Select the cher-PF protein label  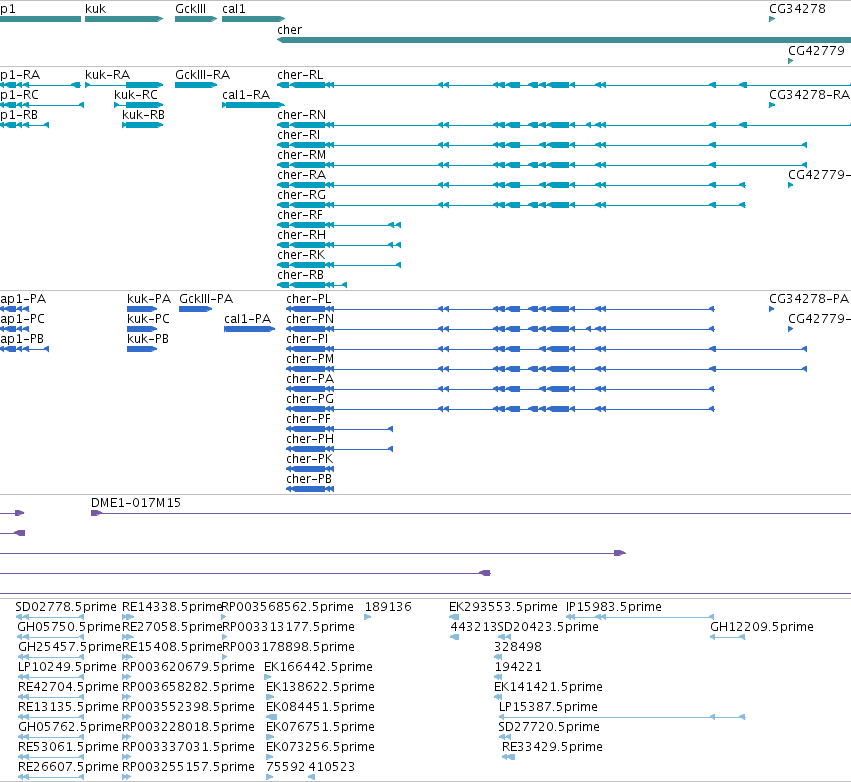(309, 419)
